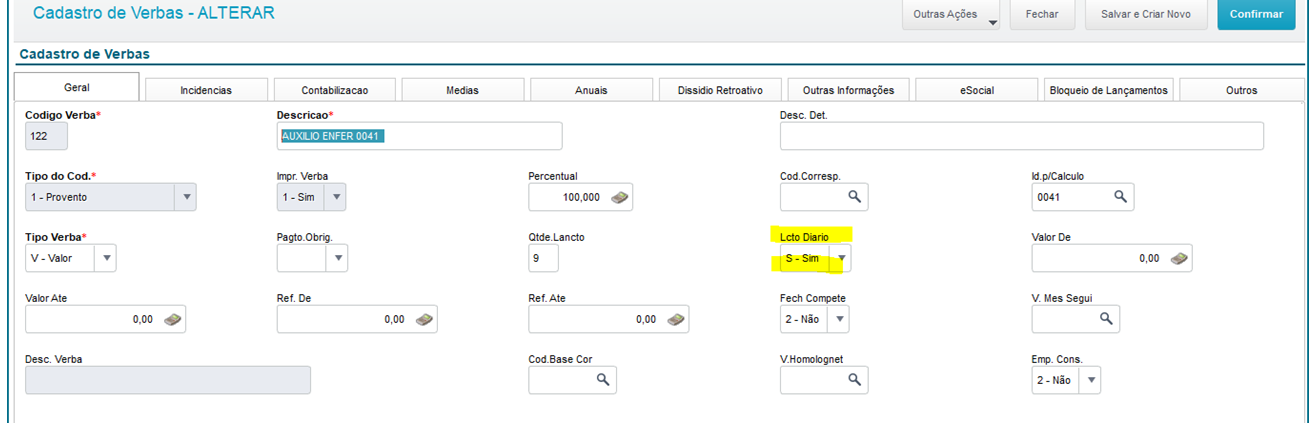This screenshot has height=423, width=1313.
Task: Expand the Tipo Verba dropdown
Action: pyautogui.click(x=106, y=258)
